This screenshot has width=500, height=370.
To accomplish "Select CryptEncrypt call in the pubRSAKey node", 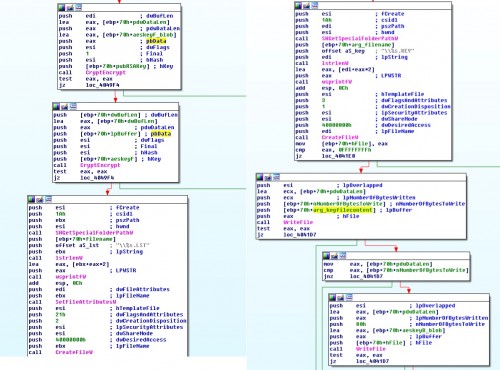I will [x=106, y=72].
